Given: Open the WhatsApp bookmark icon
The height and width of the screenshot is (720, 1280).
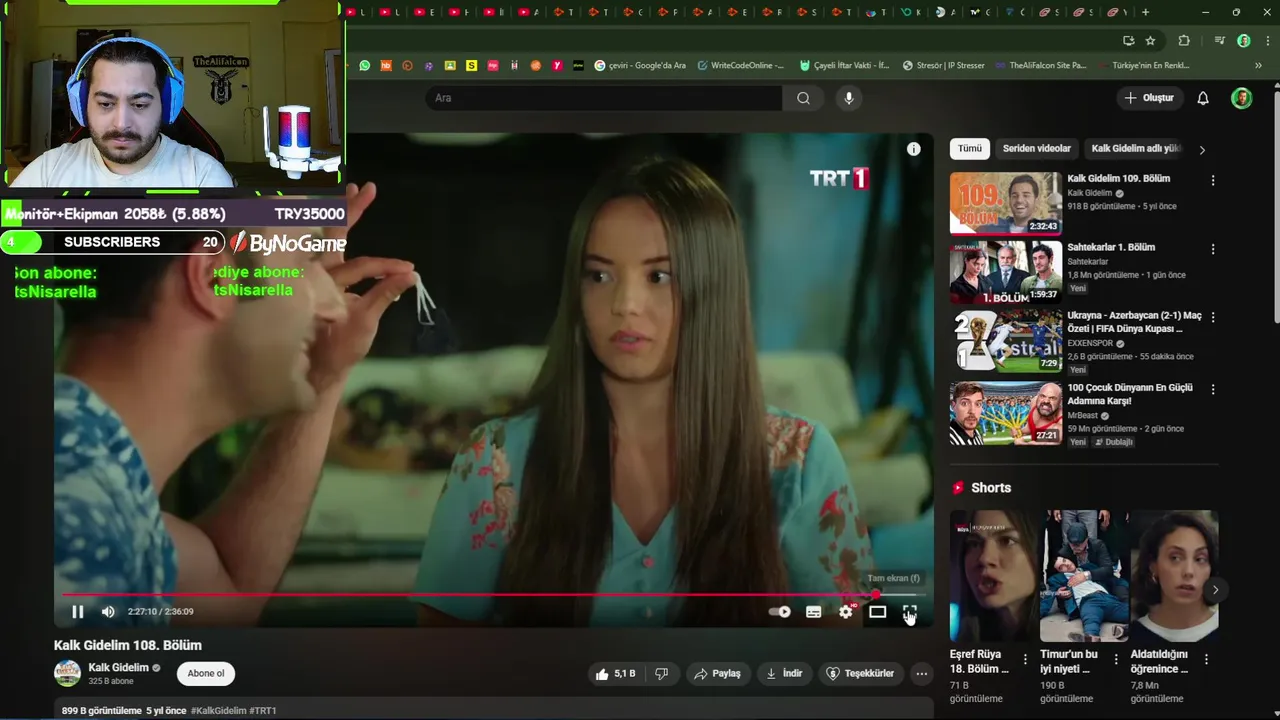Looking at the screenshot, I should pos(364,66).
